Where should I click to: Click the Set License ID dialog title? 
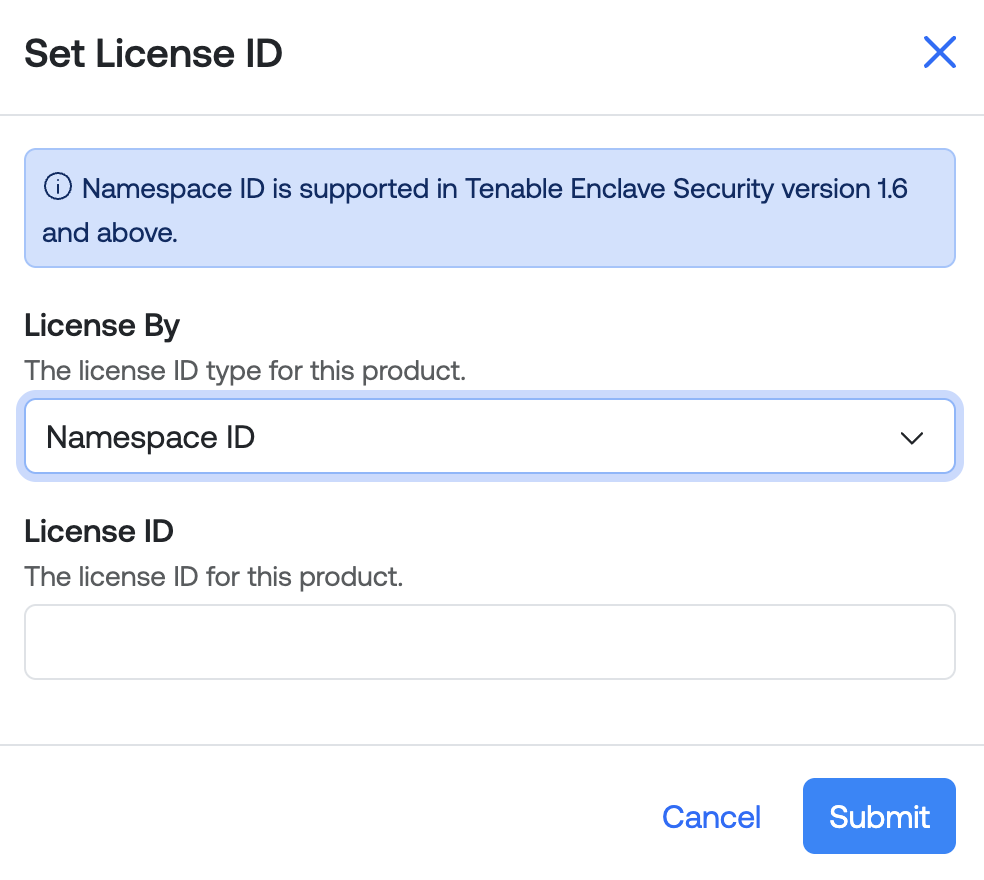pos(153,53)
